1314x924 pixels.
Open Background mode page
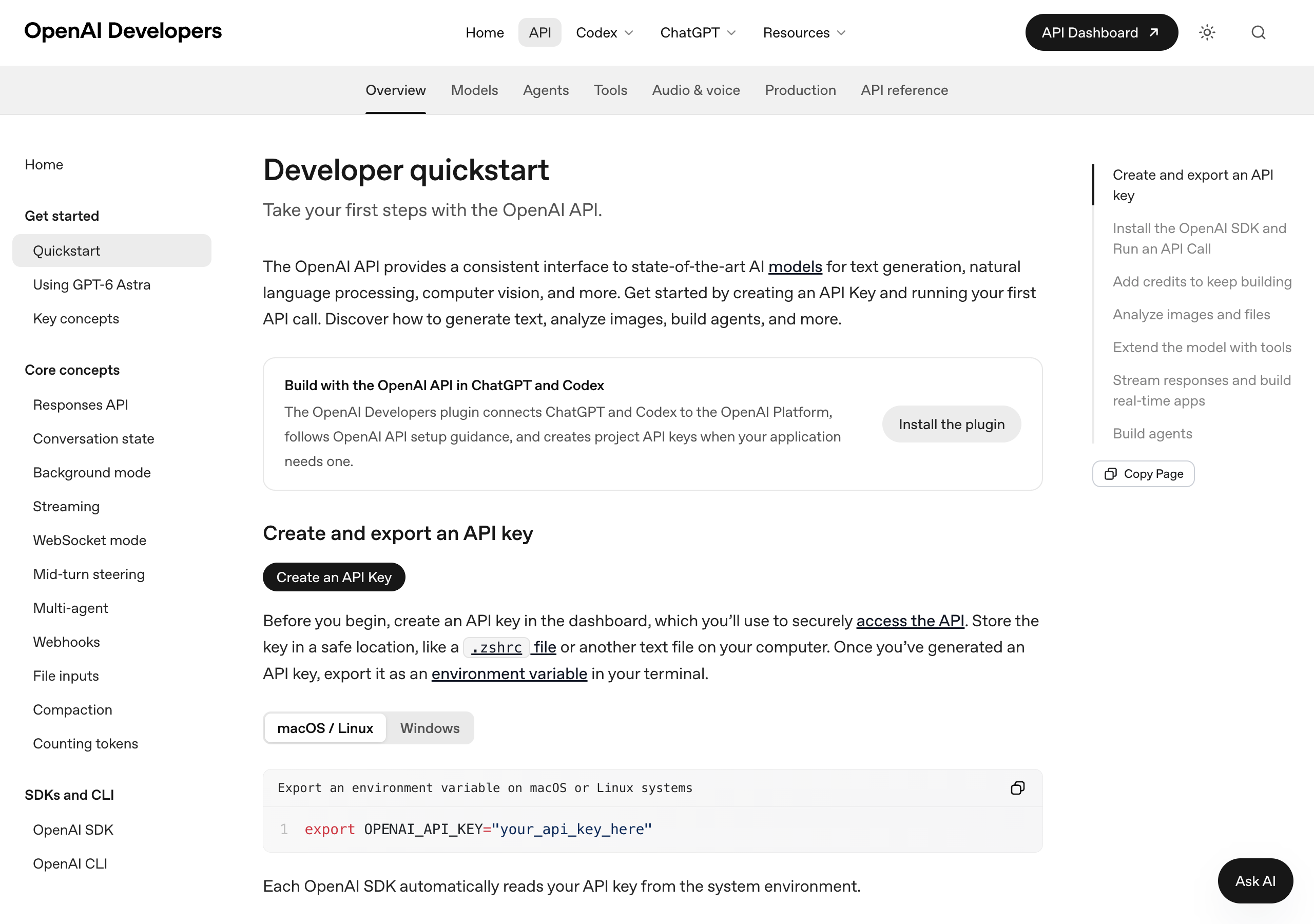coord(91,472)
